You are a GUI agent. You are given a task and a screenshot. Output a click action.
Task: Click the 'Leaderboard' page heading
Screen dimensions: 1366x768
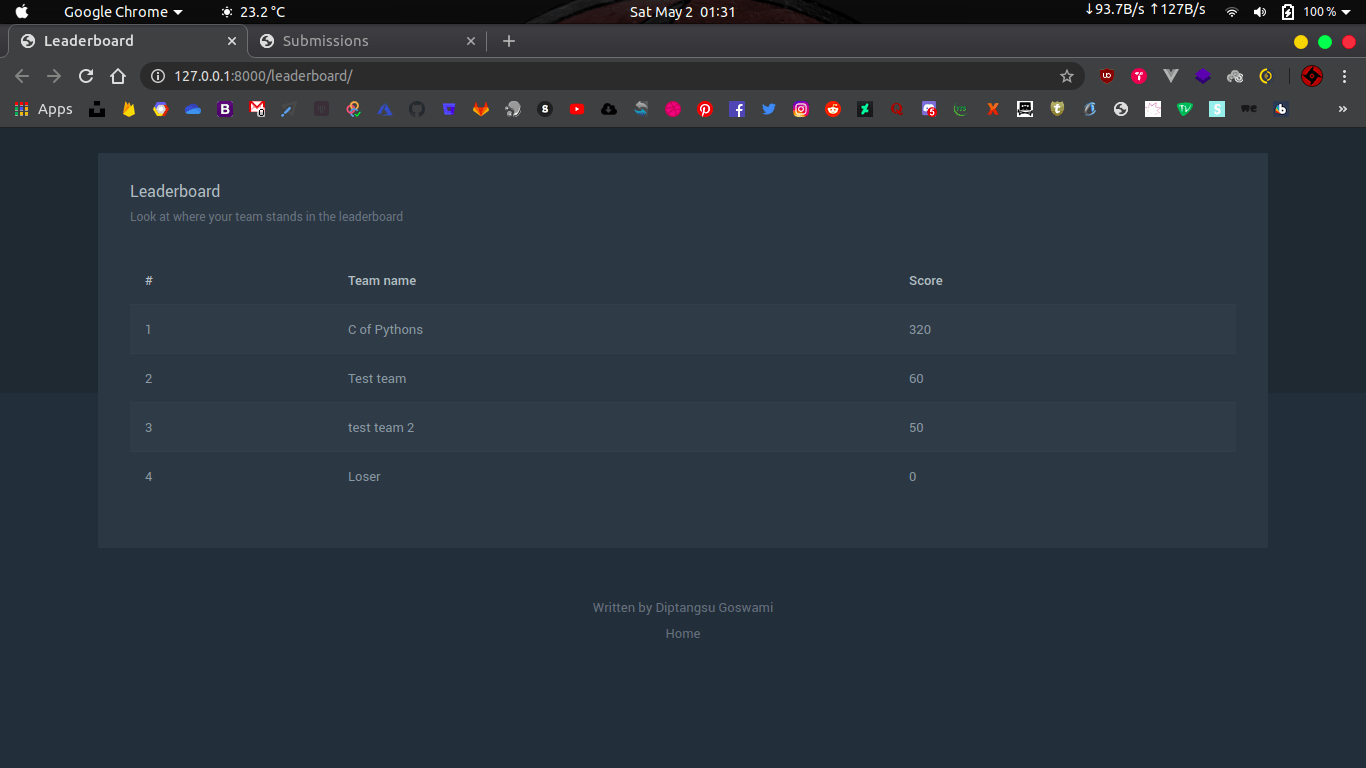[x=175, y=191]
